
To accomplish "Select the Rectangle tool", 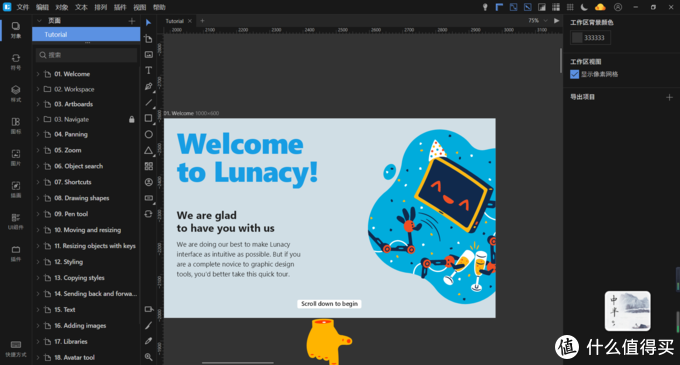I will pos(148,118).
